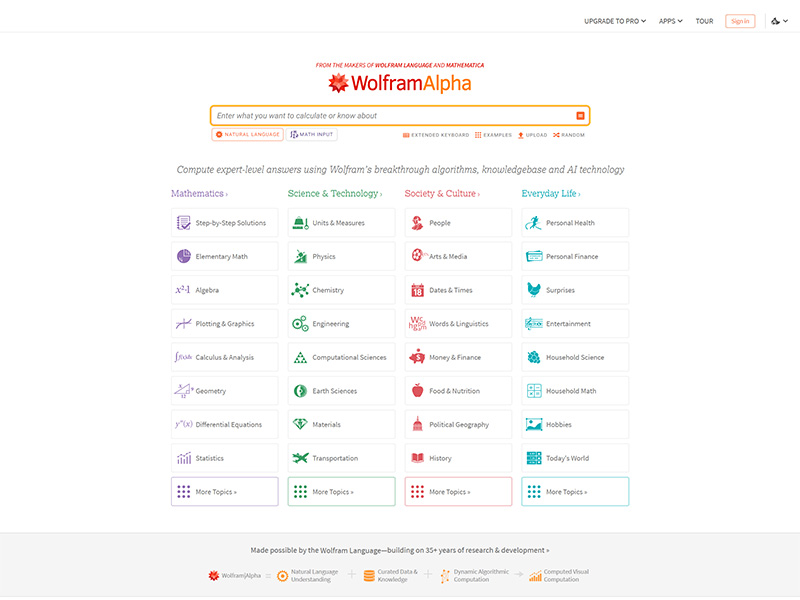Screen dimensions: 800x600
Task: Click the WolframAlpha spikey logo
Action: [337, 83]
